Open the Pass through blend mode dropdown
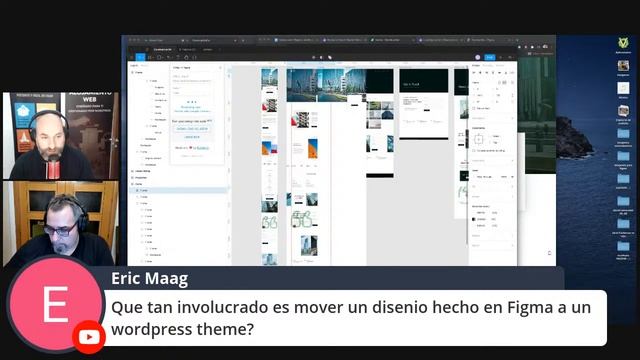Image resolution: width=640 pixels, height=360 pixels. coord(484,177)
